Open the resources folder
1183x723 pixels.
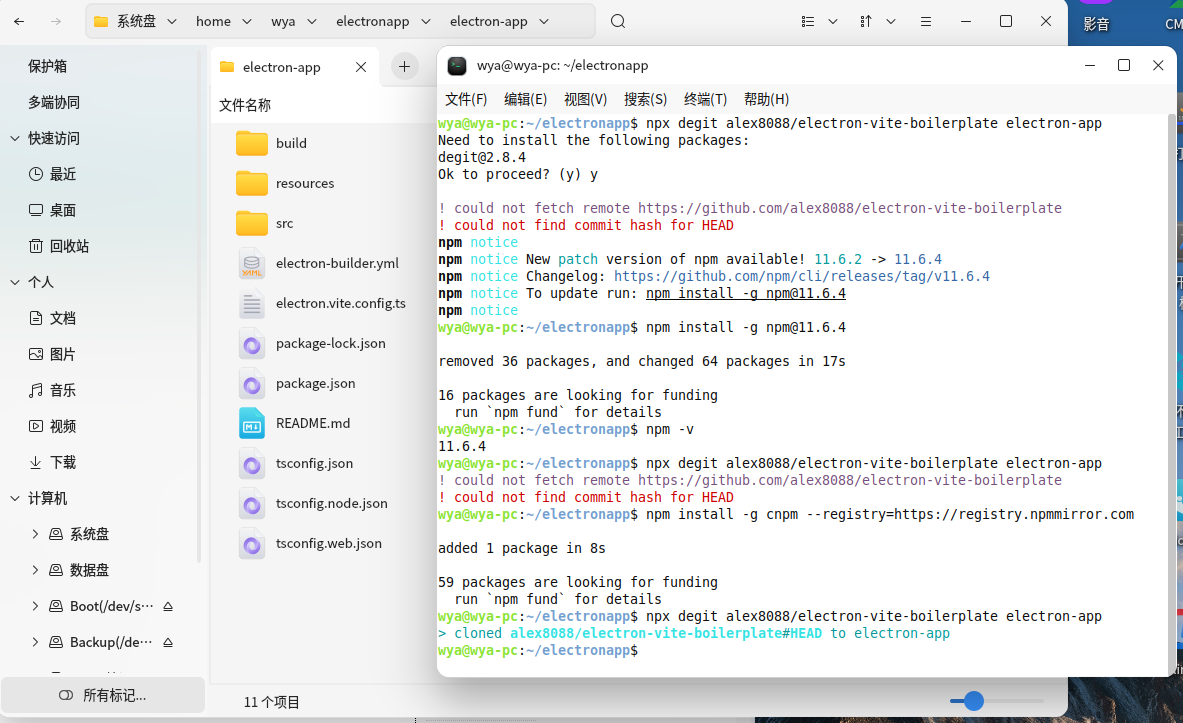pyautogui.click(x=252, y=183)
